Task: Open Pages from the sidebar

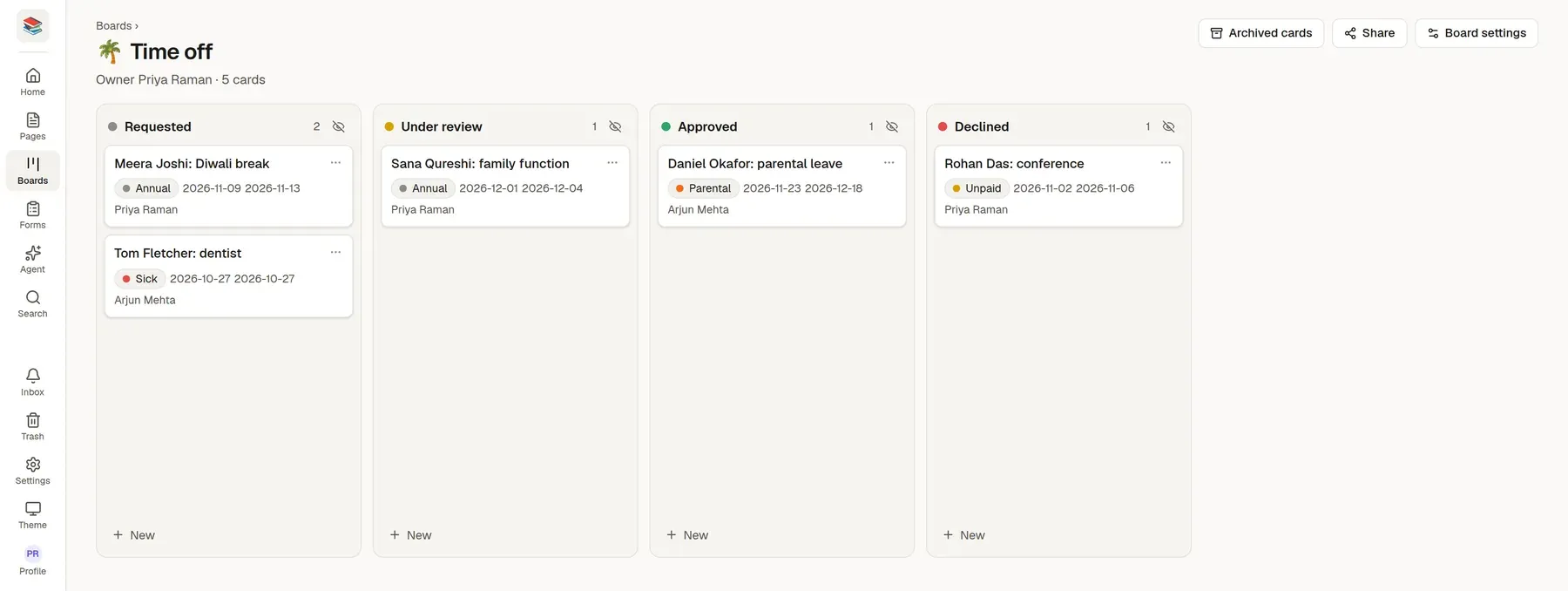Action: tap(32, 126)
